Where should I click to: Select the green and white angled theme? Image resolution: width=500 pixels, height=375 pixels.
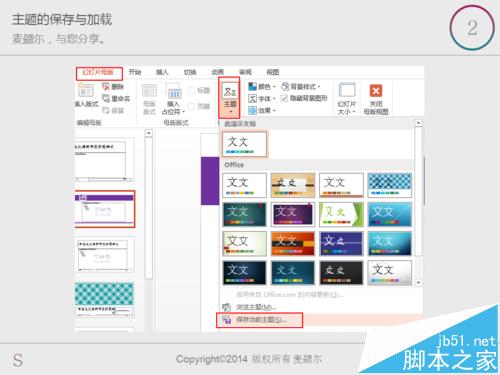341,214
